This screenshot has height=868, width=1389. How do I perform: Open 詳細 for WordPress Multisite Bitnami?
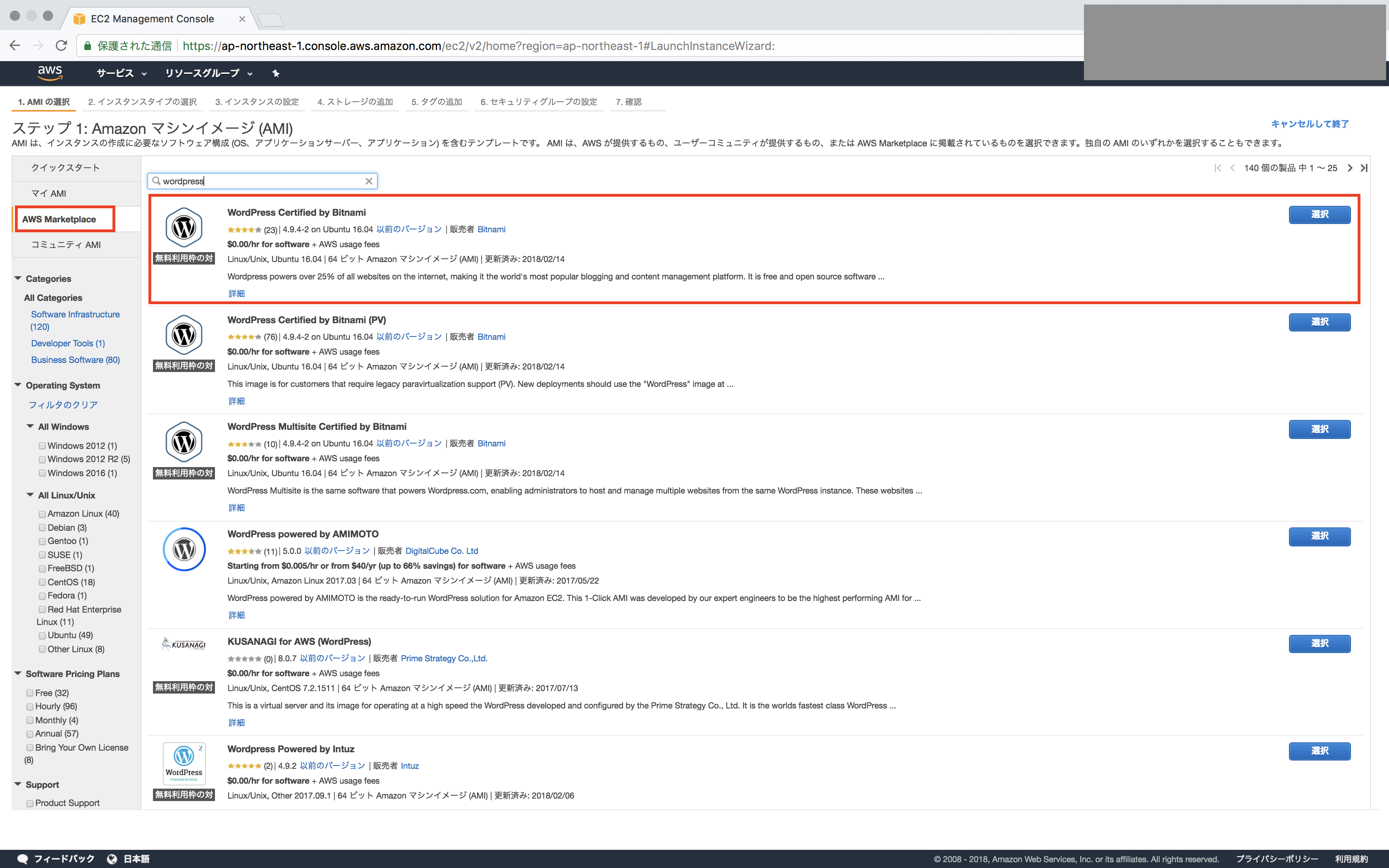pyautogui.click(x=236, y=508)
